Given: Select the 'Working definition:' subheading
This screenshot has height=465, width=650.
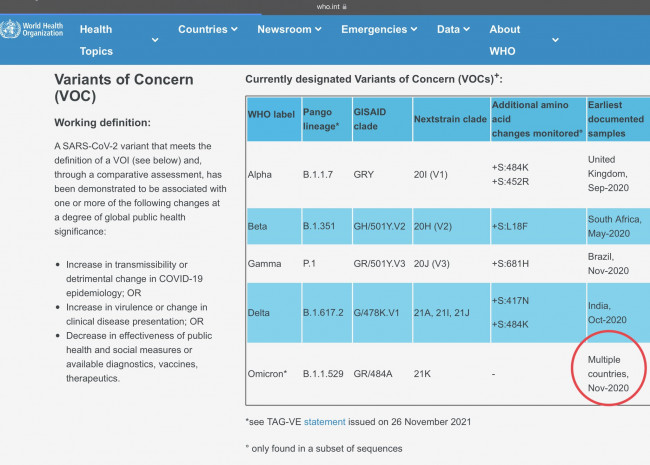Looking at the screenshot, I should (102, 123).
